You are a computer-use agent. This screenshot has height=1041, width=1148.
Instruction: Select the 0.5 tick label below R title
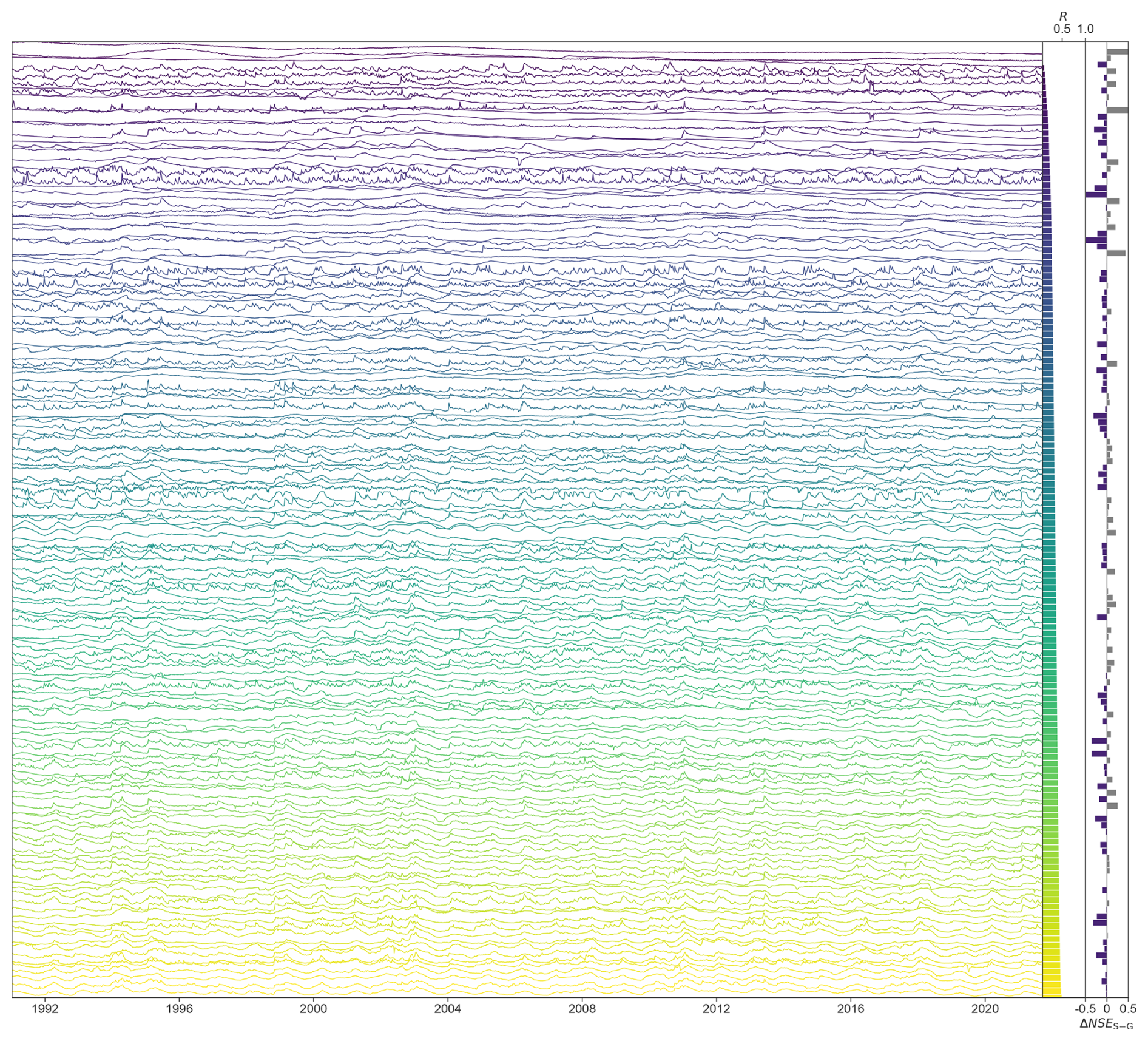click(x=1062, y=29)
